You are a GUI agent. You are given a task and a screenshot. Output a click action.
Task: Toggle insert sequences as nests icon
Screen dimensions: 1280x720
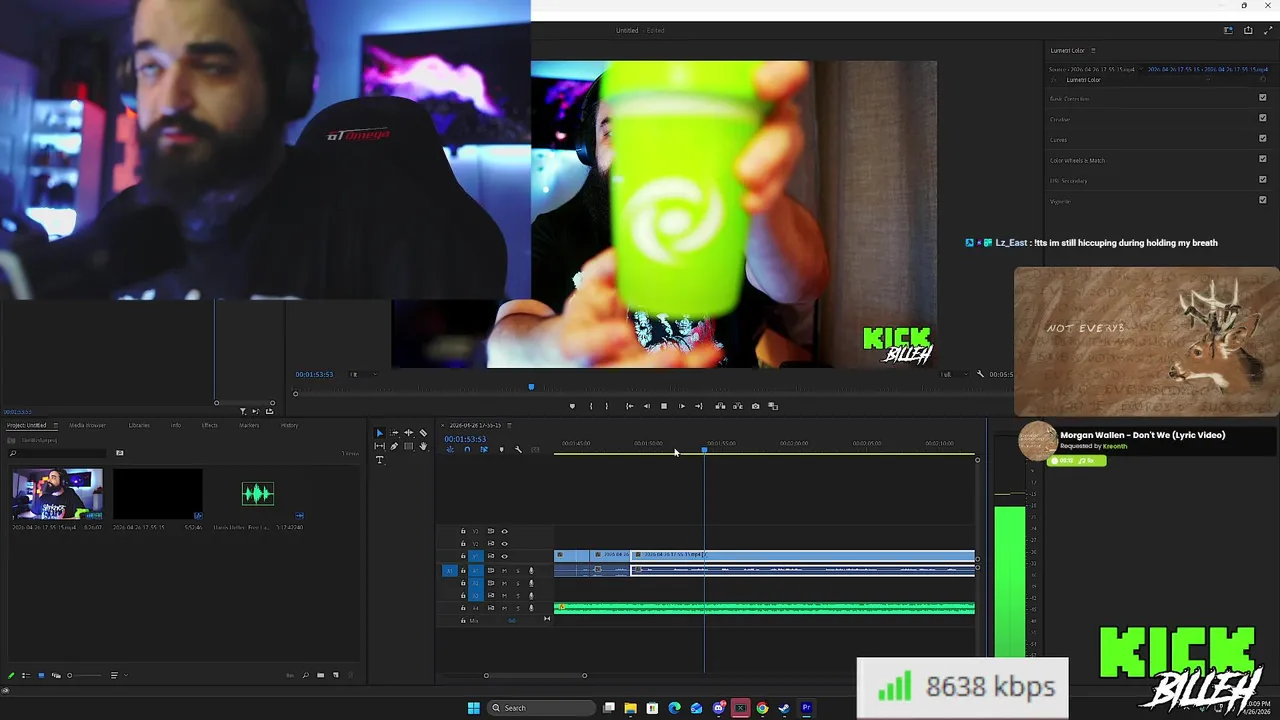pyautogui.click(x=449, y=450)
